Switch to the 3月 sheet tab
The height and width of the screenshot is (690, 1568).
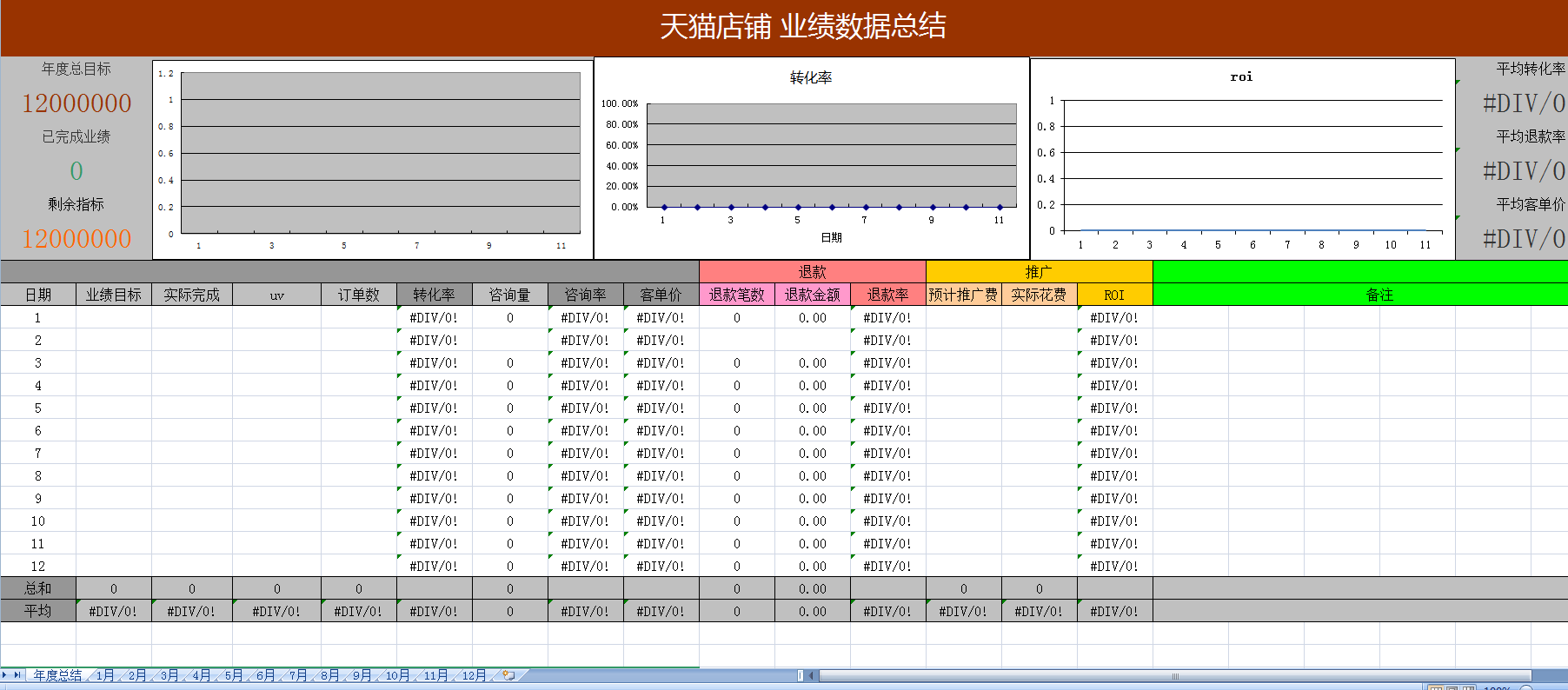pos(169,675)
